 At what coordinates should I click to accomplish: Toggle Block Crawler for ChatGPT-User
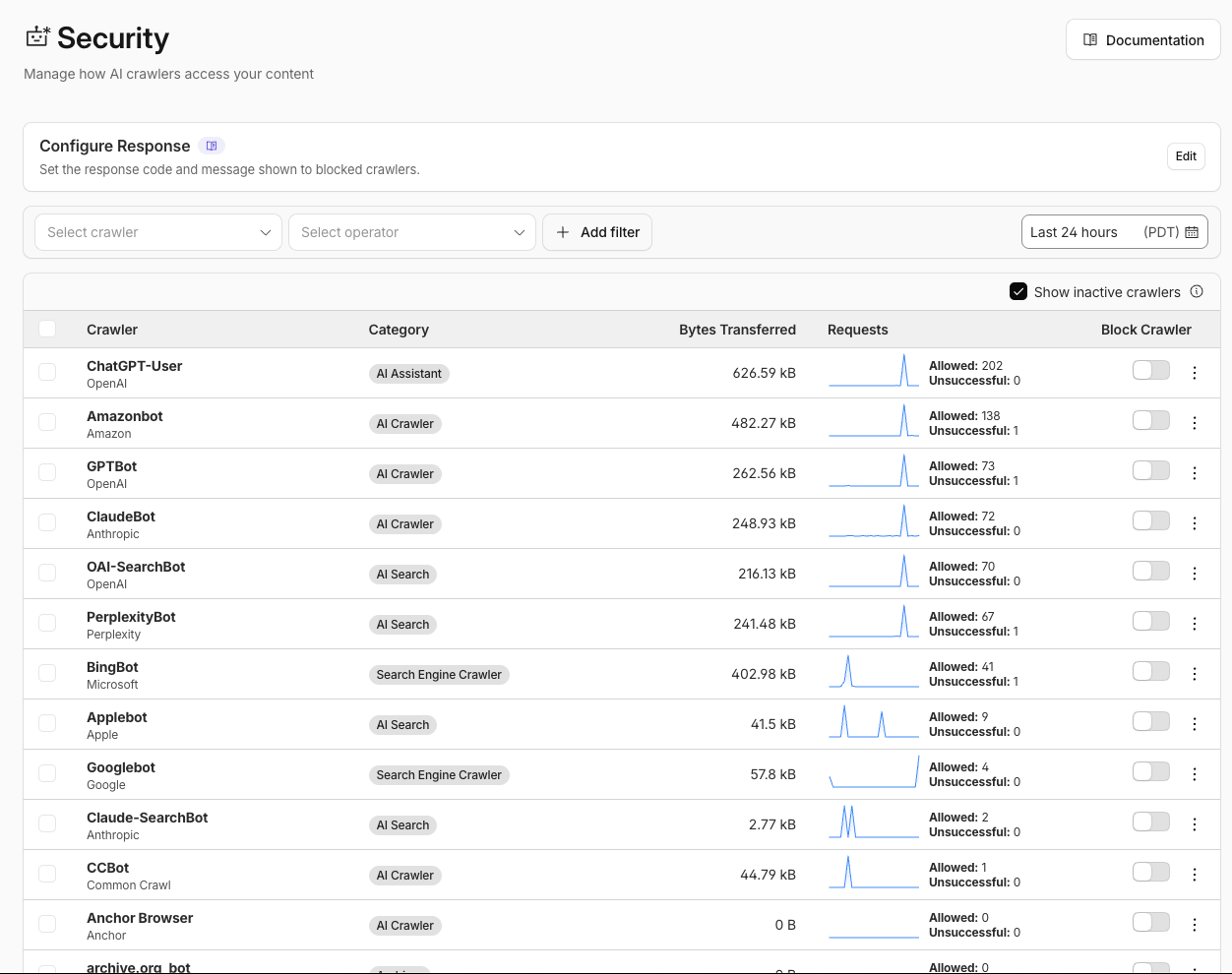click(1150, 370)
